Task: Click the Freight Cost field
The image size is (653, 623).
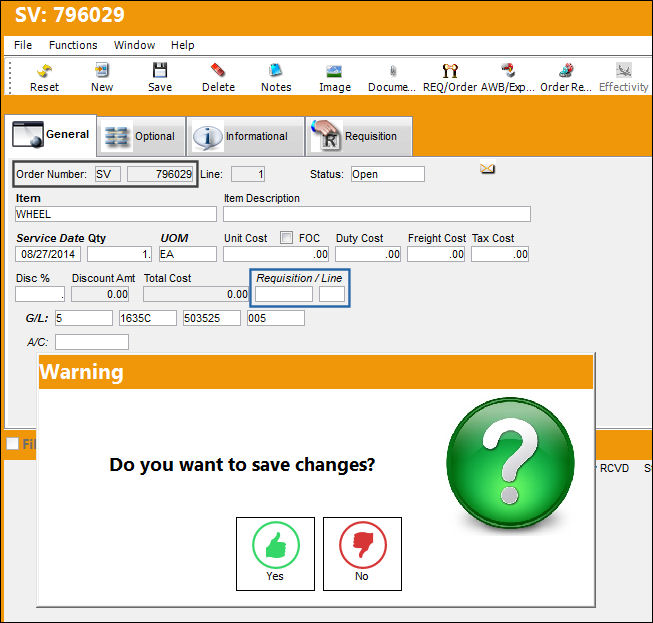Action: pos(436,254)
